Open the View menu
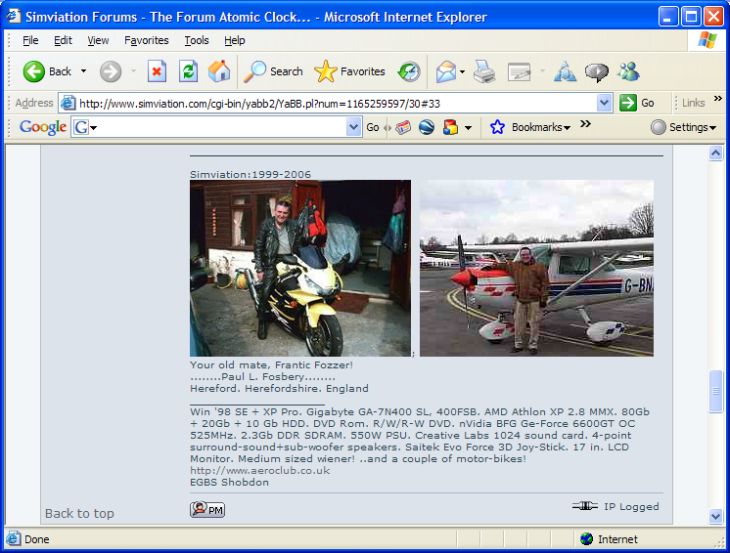 98,40
